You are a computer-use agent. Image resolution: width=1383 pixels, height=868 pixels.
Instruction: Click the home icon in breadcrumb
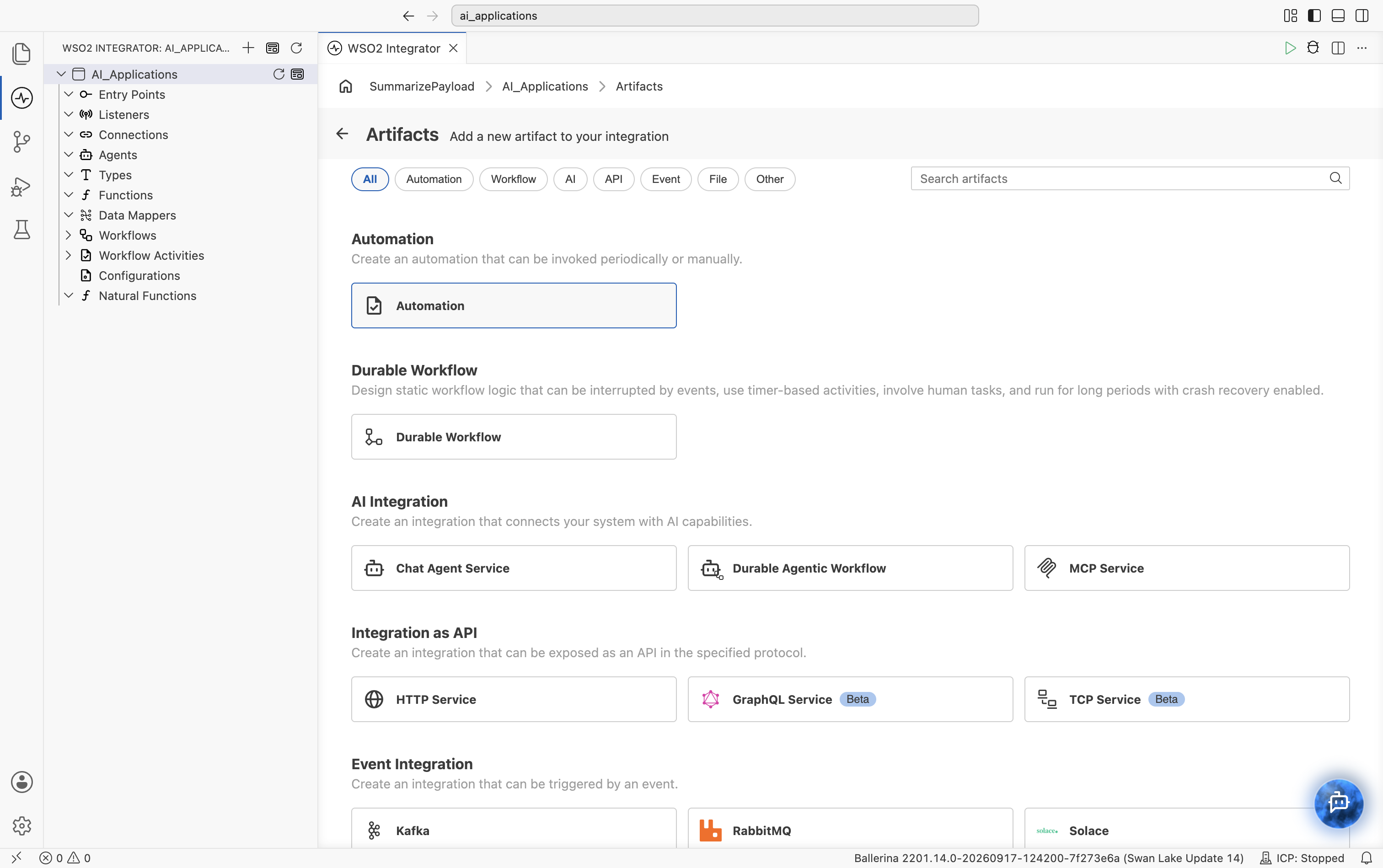click(346, 86)
